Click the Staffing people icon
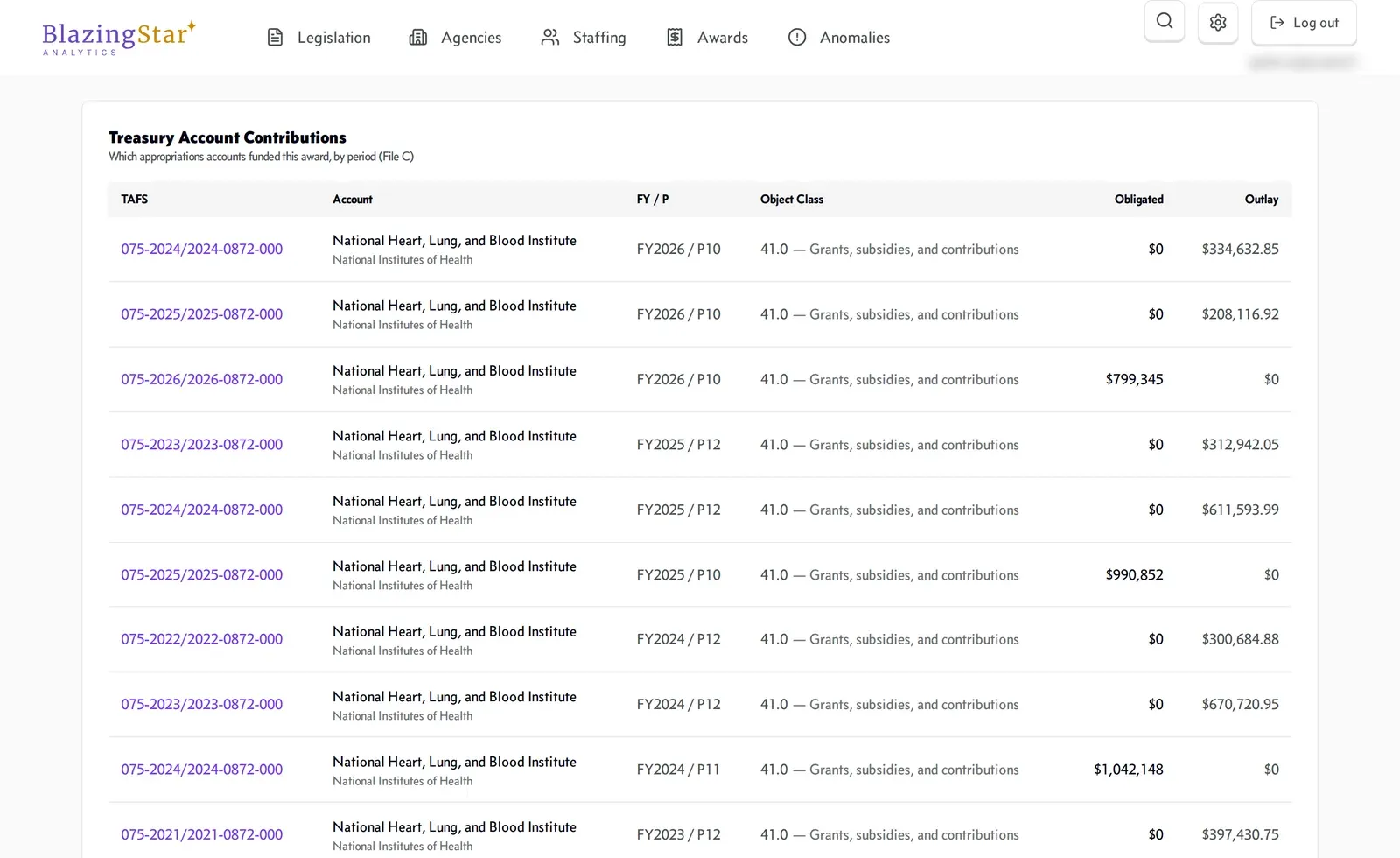 [x=550, y=38]
